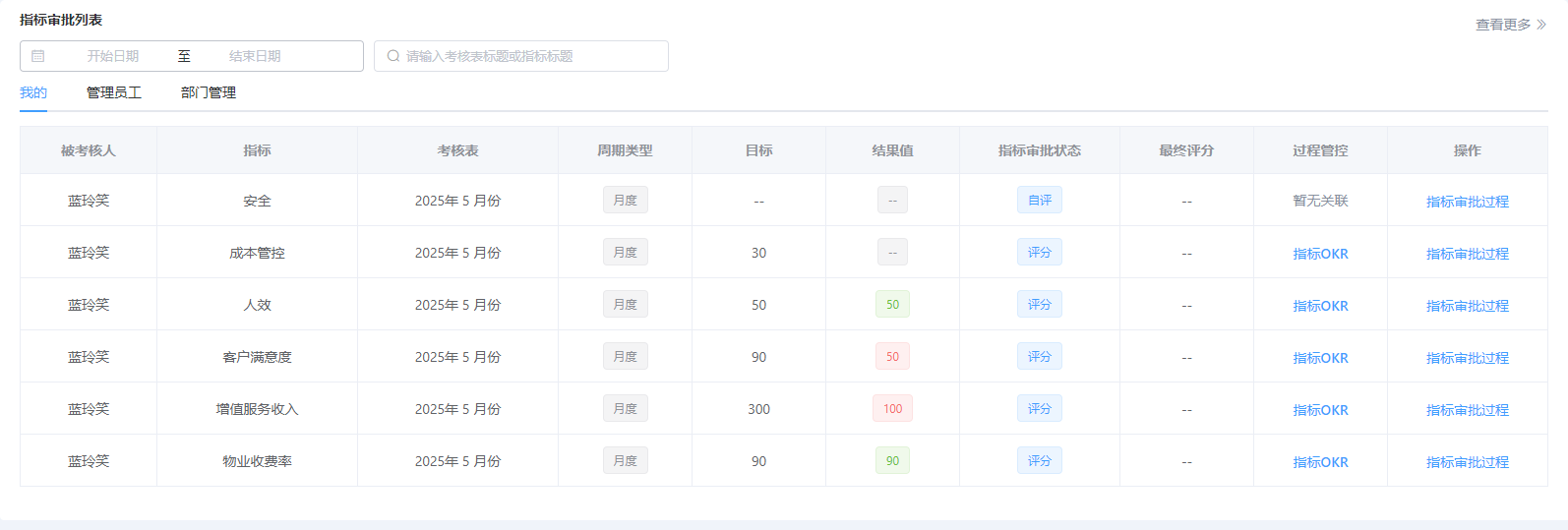Switch to the 我的 tab
This screenshot has width=1568, height=530.
click(x=33, y=92)
